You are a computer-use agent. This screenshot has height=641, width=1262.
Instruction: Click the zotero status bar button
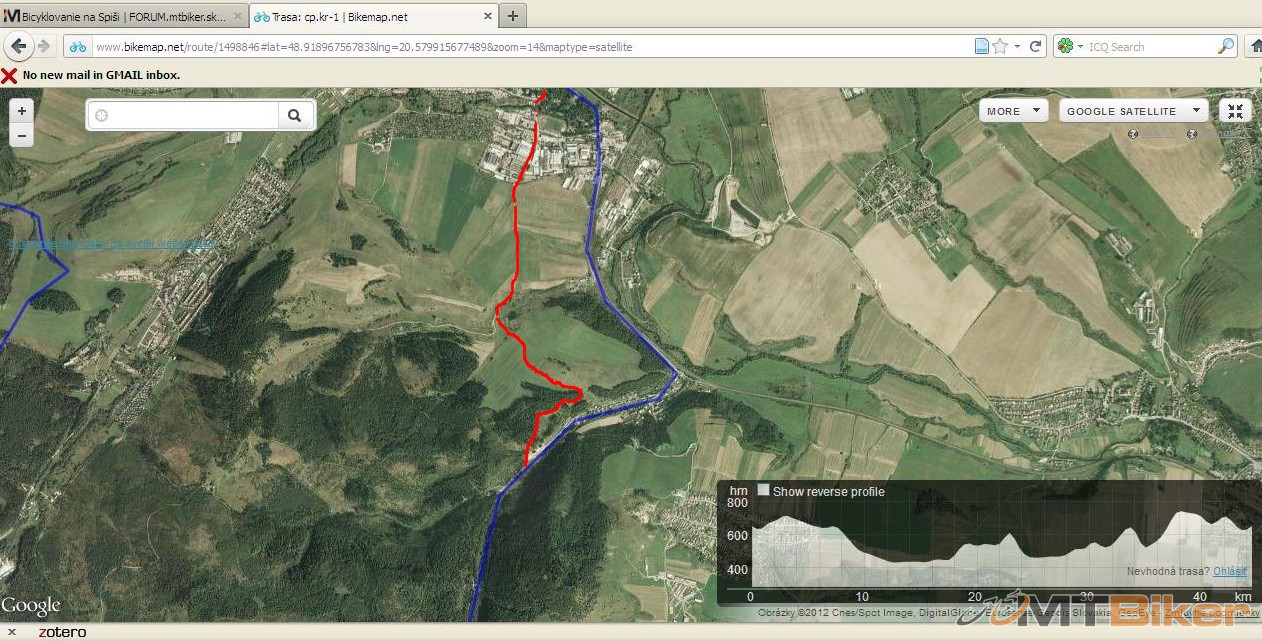[62, 632]
